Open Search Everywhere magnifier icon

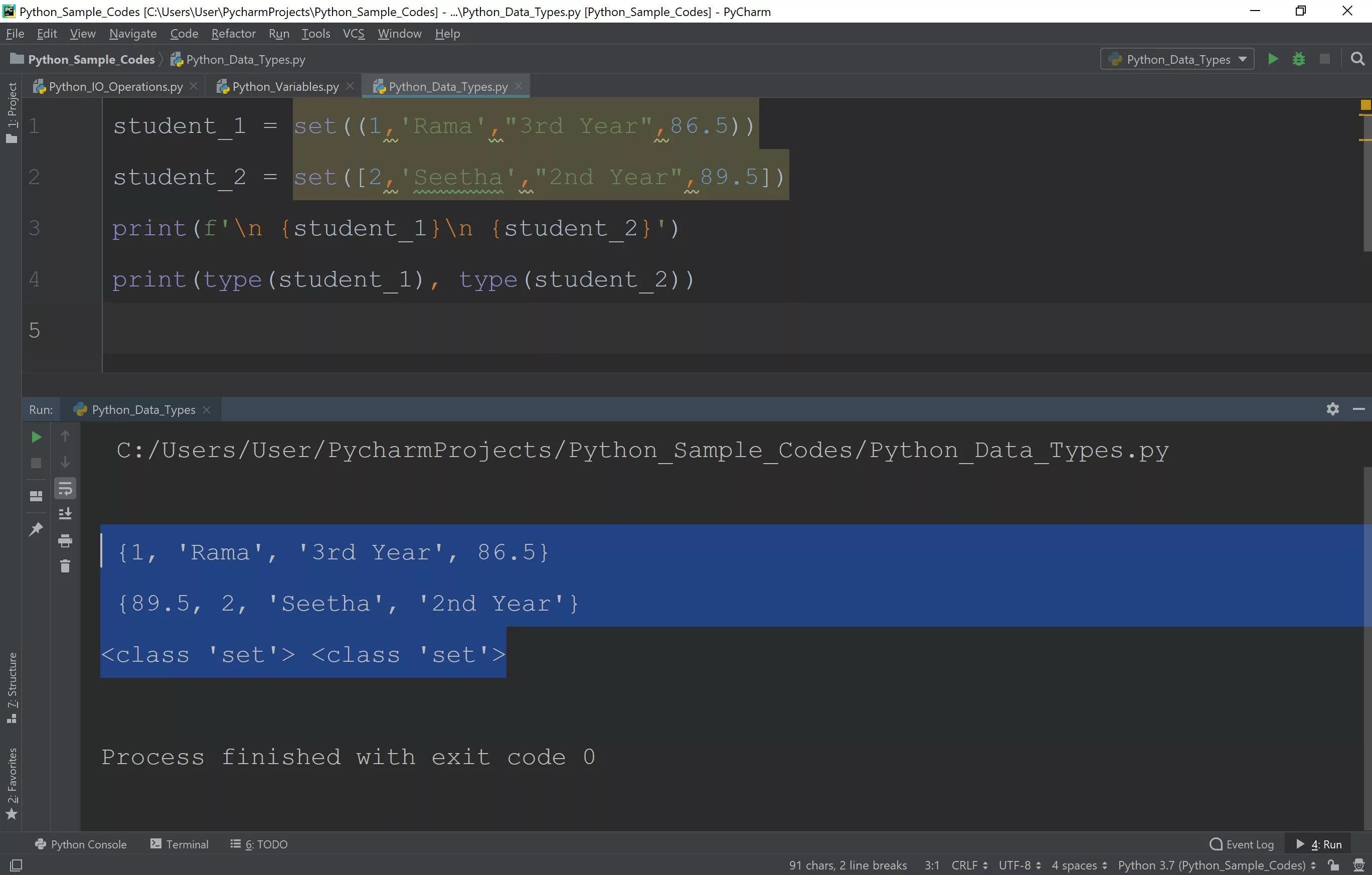(x=1358, y=59)
